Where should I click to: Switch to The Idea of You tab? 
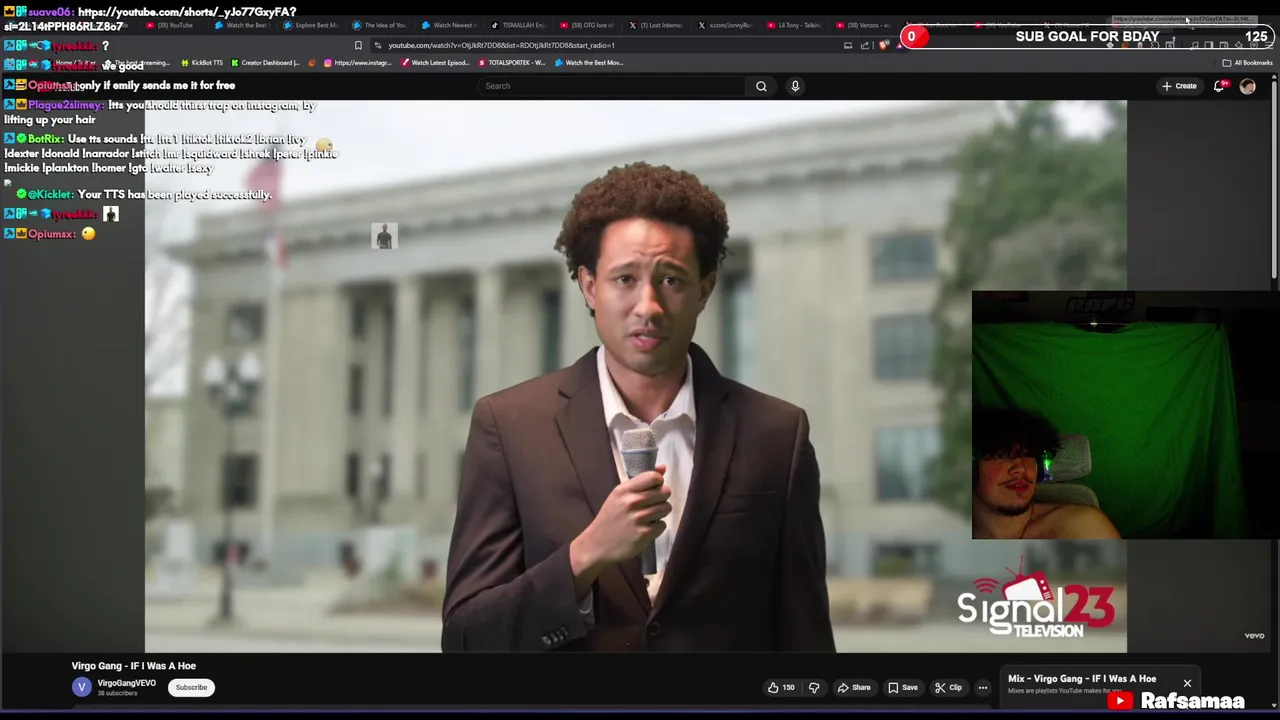point(380,25)
